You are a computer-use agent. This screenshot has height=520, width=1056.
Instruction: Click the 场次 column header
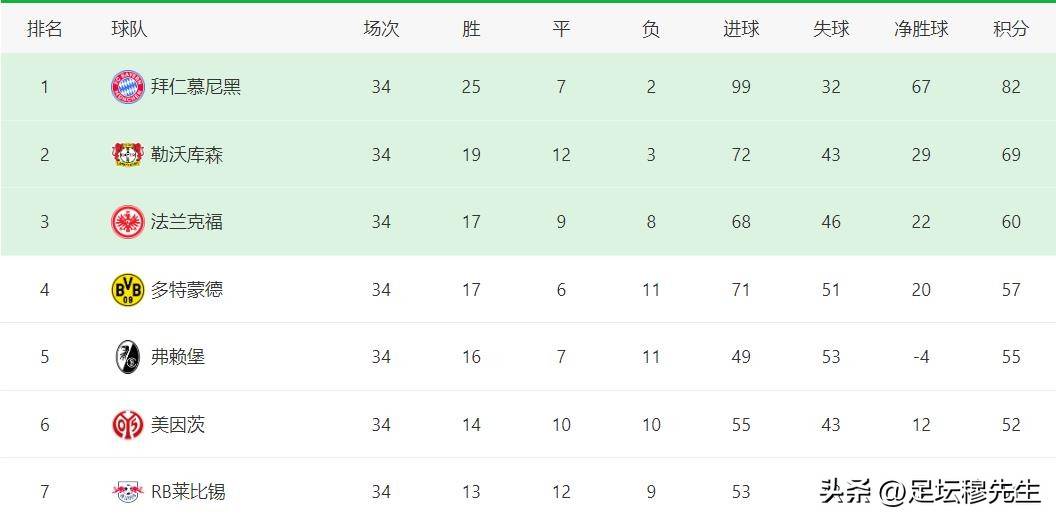(381, 29)
